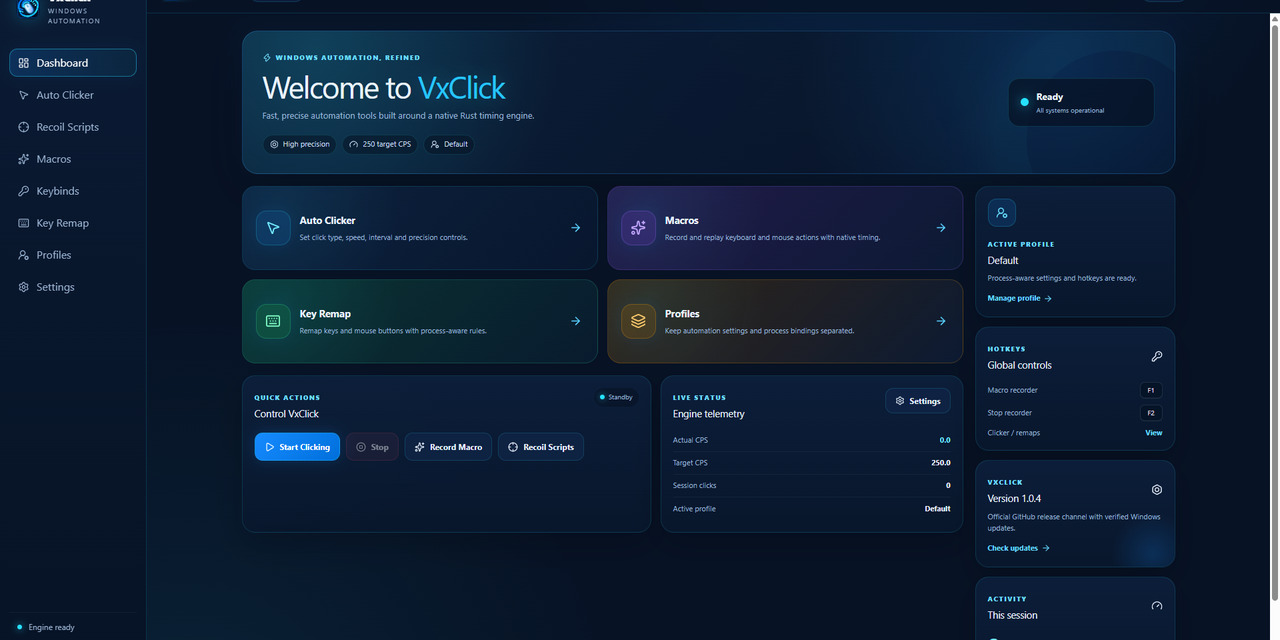The image size is (1280, 640).
Task: Click the Active profile Default value
Action: 938,509
